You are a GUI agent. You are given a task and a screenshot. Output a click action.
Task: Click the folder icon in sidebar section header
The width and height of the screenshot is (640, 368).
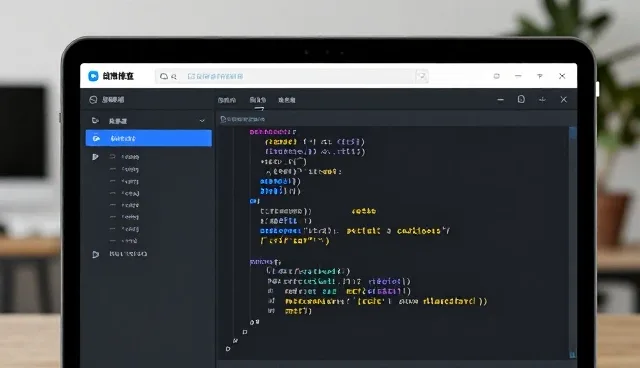click(x=95, y=120)
